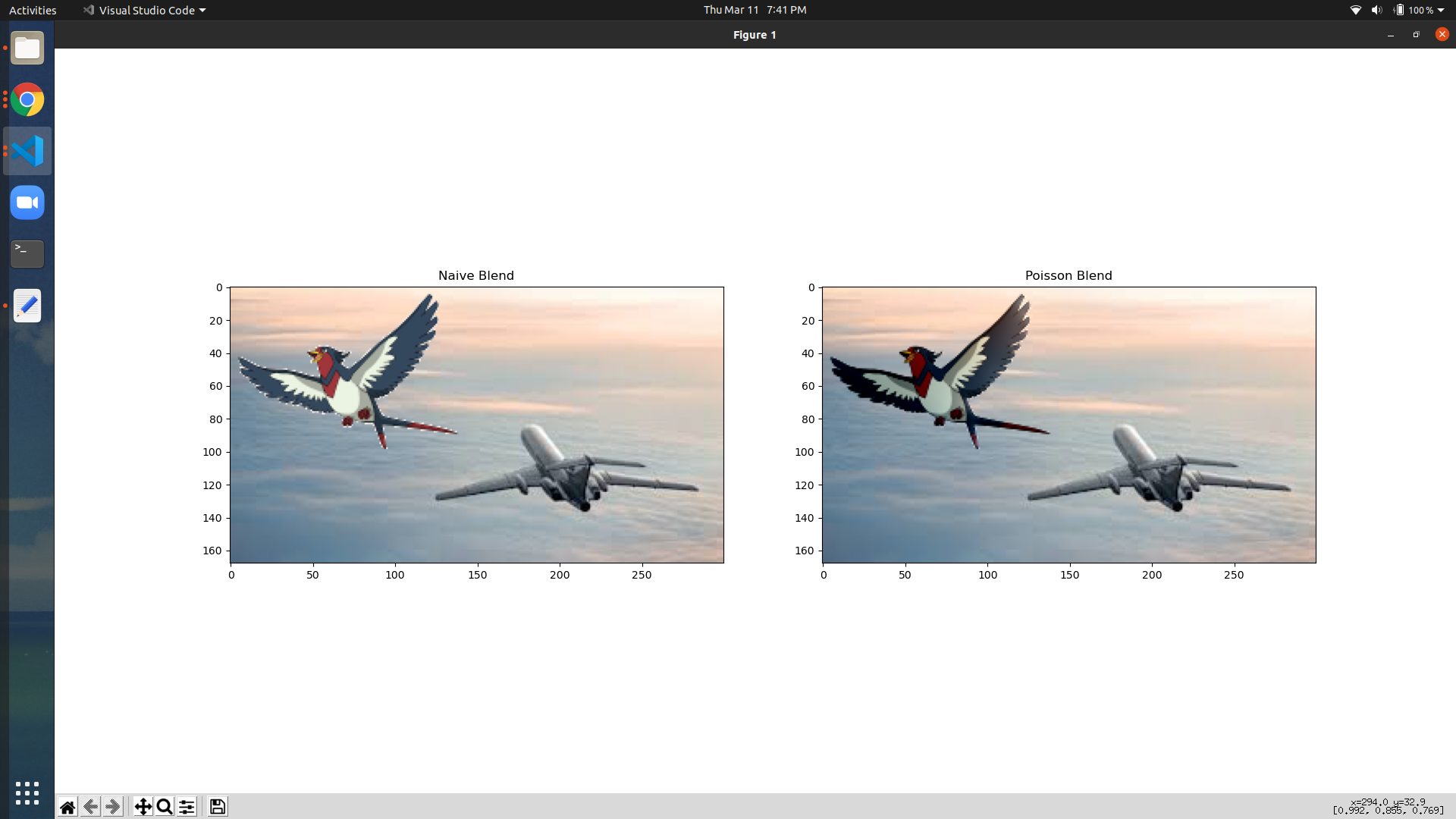Reset the plot view with Home icon
The image size is (1456, 819).
pyautogui.click(x=67, y=807)
